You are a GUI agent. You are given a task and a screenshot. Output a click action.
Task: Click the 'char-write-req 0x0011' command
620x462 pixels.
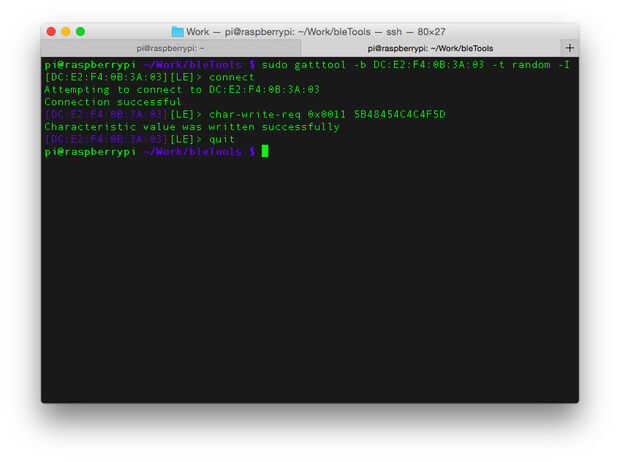pos(277,114)
